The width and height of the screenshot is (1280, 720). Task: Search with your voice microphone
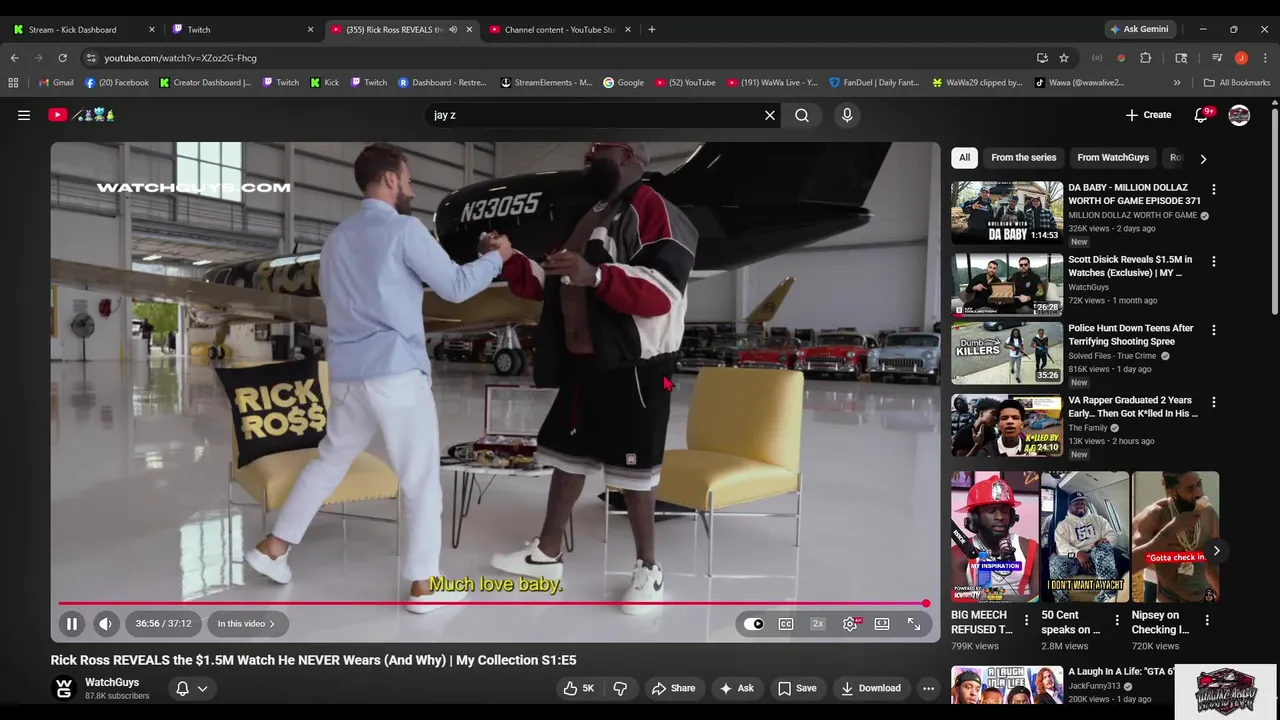coord(847,115)
